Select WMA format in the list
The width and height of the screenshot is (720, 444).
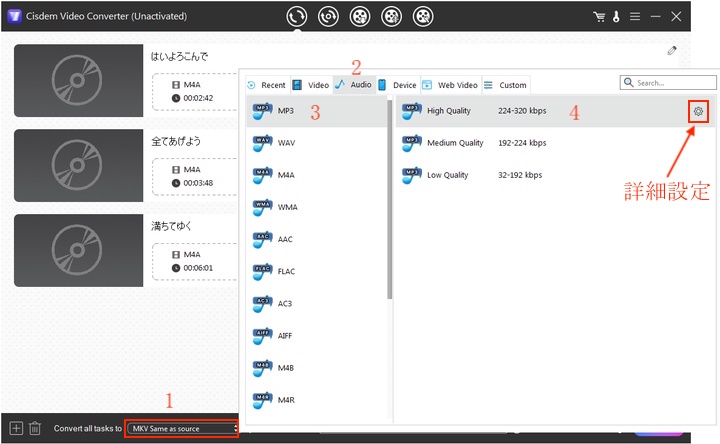tap(317, 207)
